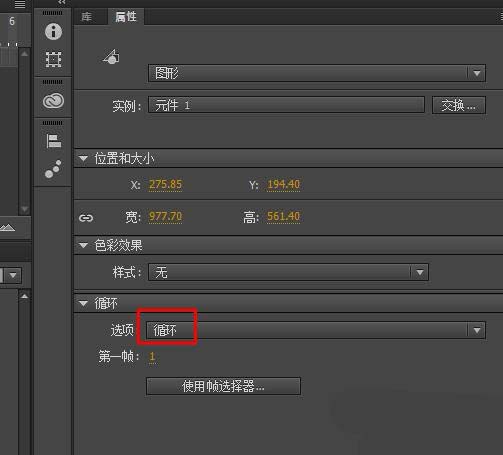The height and width of the screenshot is (455, 503).
Task: Open the 样式 dropdown showing 无
Action: [x=288, y=272]
